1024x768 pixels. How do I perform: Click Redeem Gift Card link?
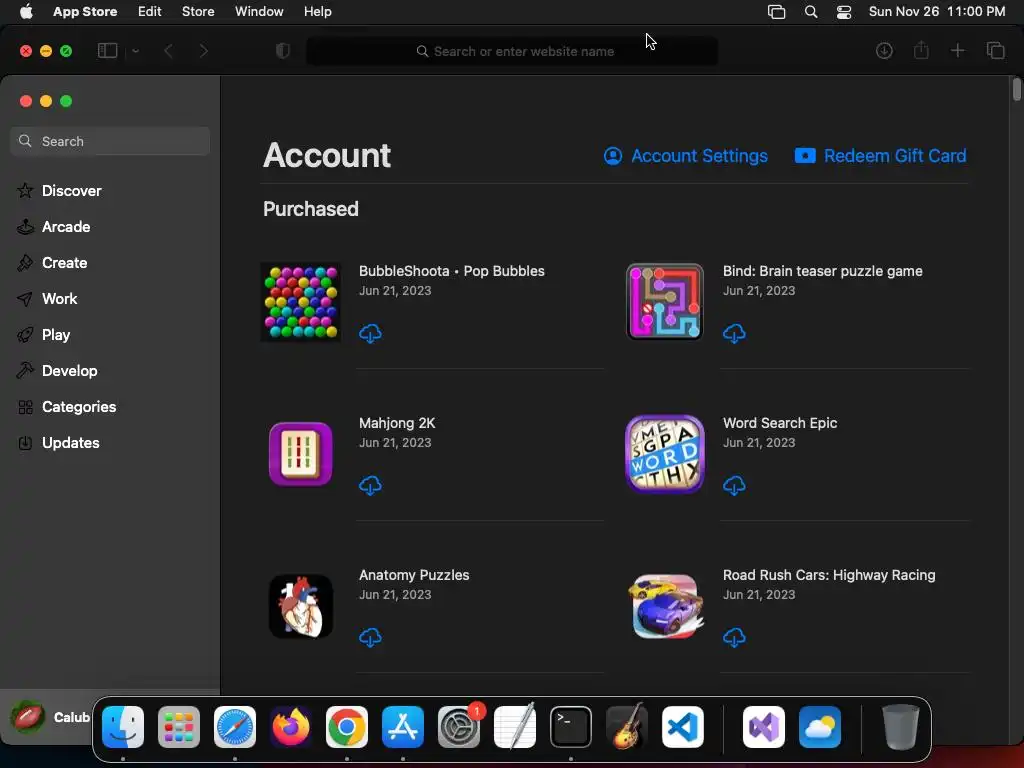pos(880,156)
